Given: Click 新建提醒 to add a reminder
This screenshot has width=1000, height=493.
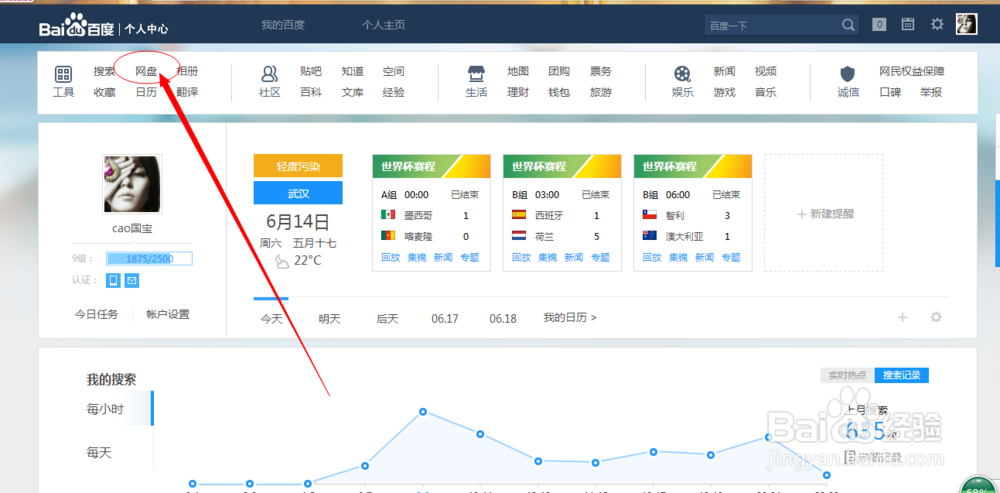Looking at the screenshot, I should (x=824, y=214).
